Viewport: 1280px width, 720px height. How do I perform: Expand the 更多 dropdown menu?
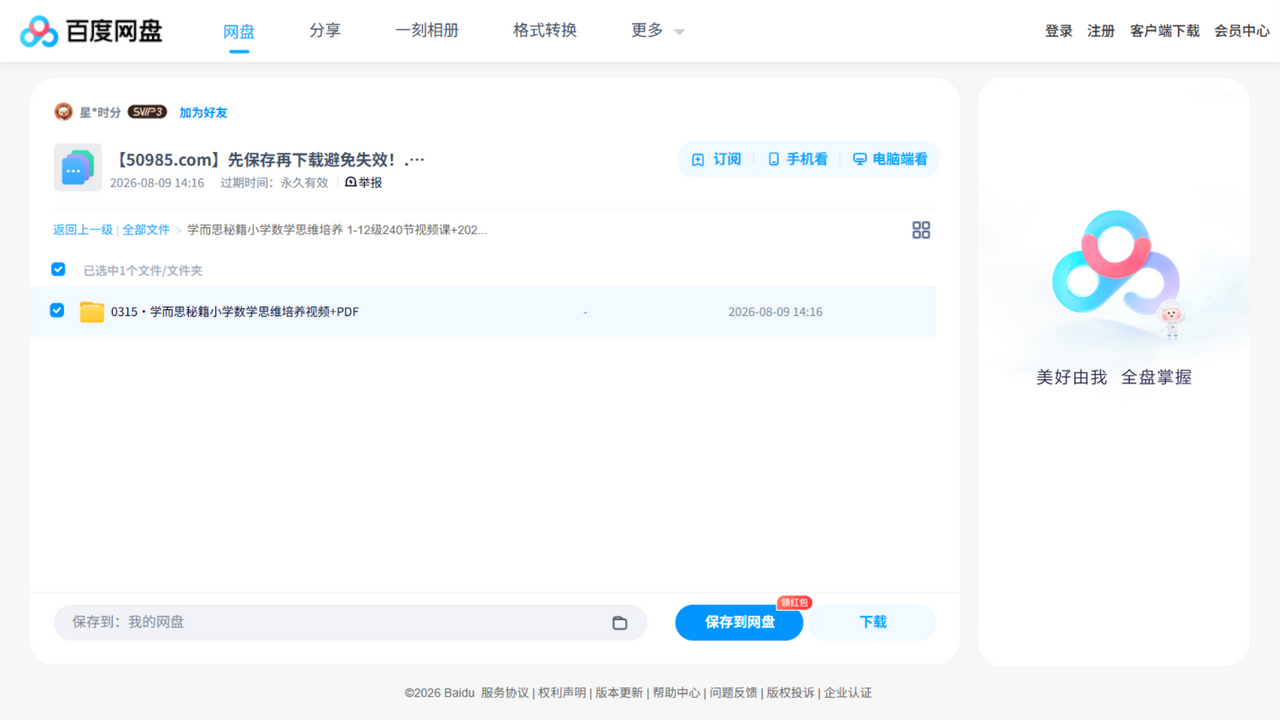658,31
